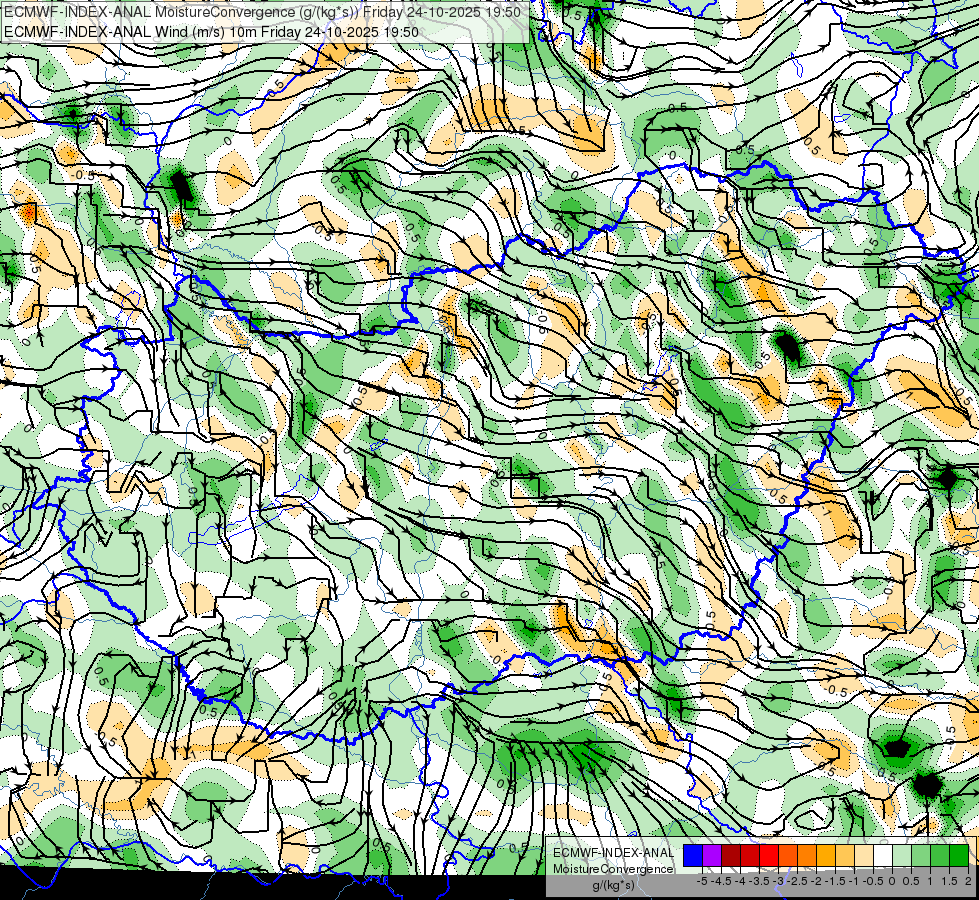This screenshot has height=900, width=979.
Task: Click the purple legend color swatch
Action: tap(712, 855)
